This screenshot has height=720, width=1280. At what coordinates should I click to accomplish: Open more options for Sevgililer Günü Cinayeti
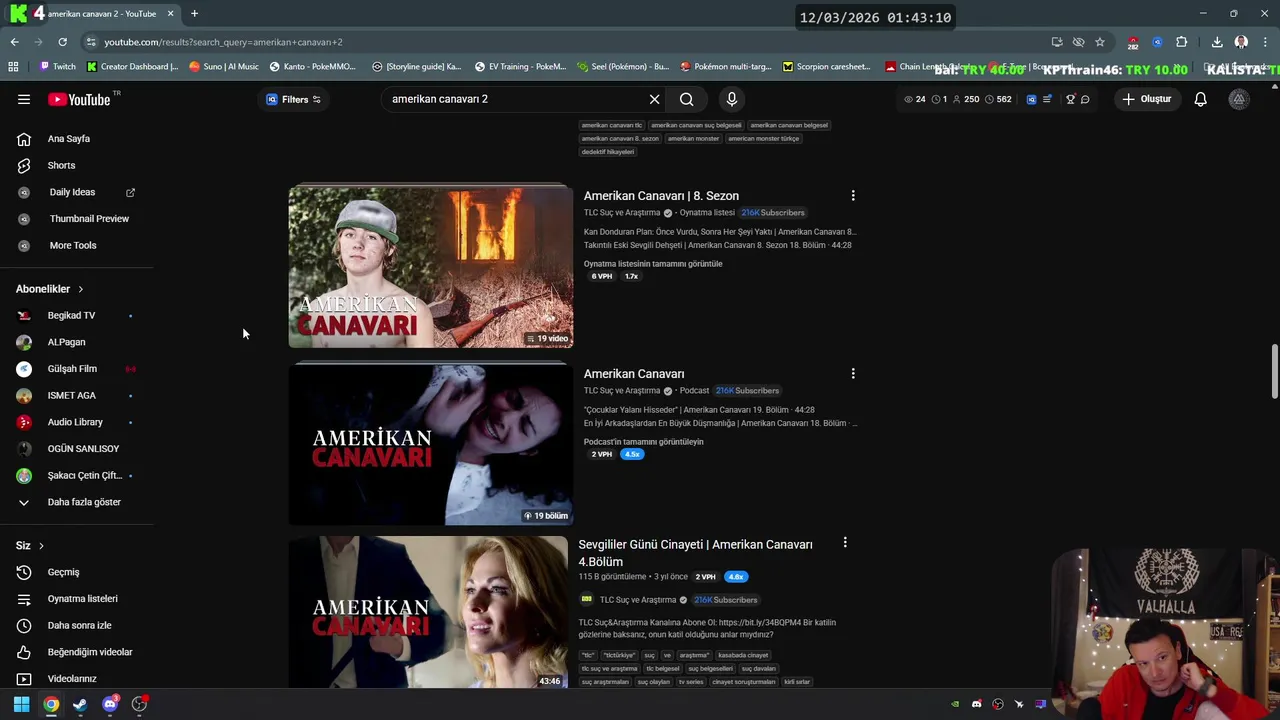click(x=845, y=543)
